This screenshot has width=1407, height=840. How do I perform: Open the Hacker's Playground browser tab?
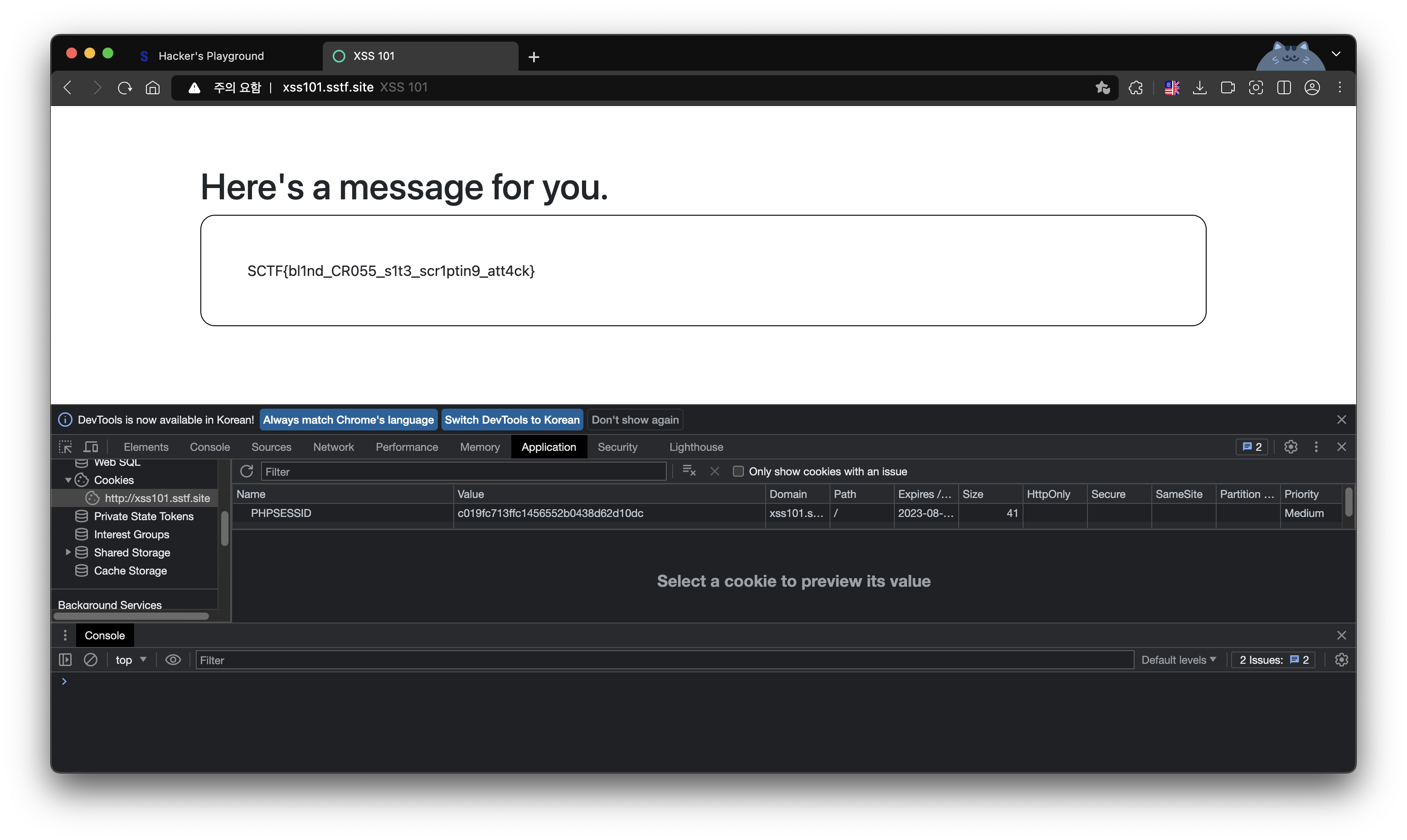point(211,56)
